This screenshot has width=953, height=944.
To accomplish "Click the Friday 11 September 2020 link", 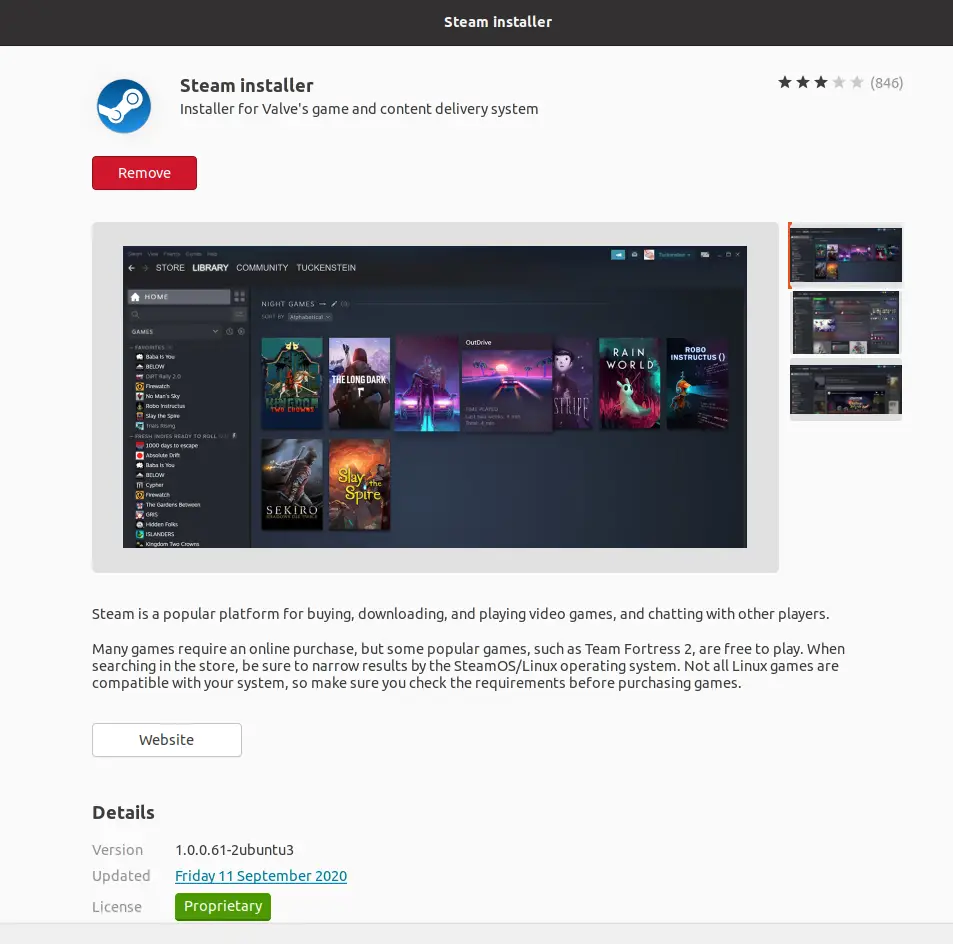I will pos(261,876).
